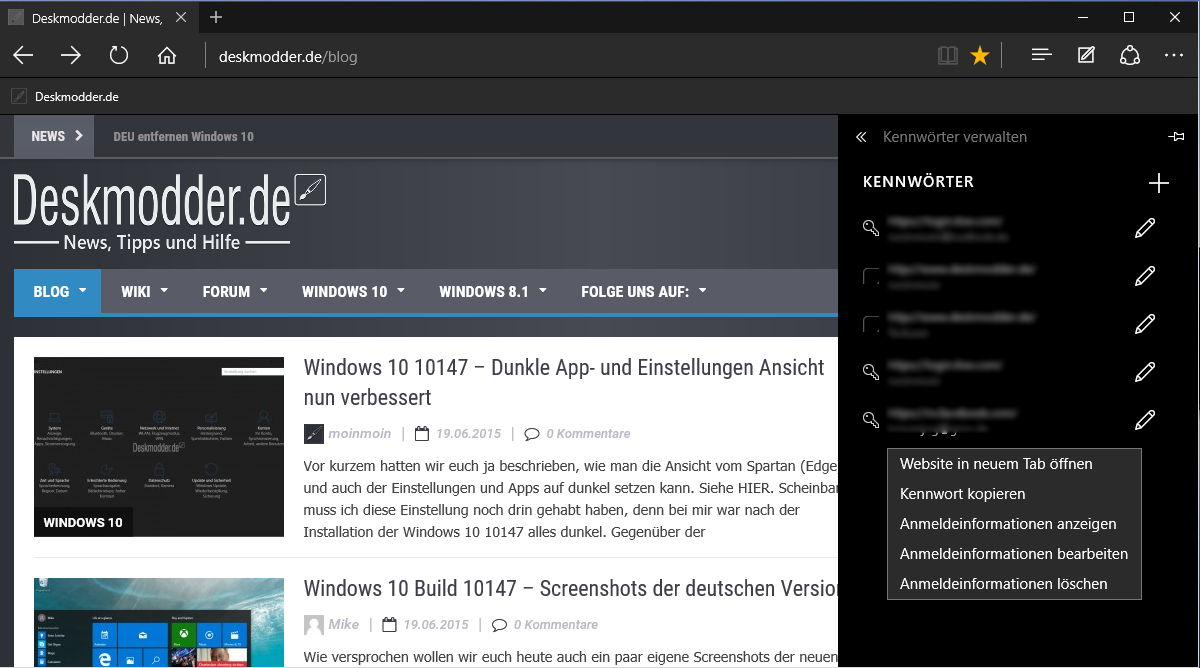1200x668 pixels.
Task: Click the moinmoin author name
Action: point(360,434)
